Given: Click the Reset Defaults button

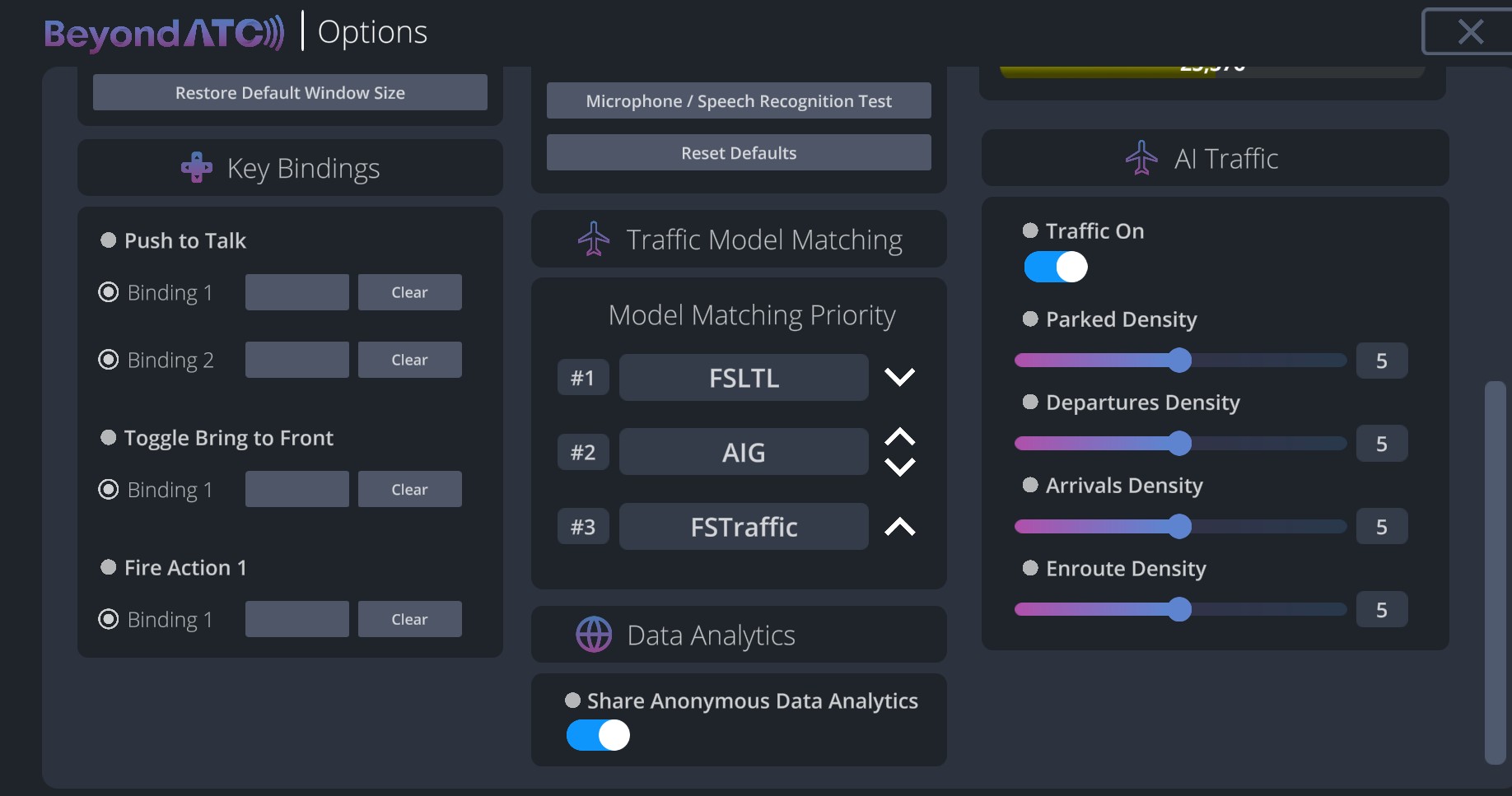Looking at the screenshot, I should click(739, 152).
